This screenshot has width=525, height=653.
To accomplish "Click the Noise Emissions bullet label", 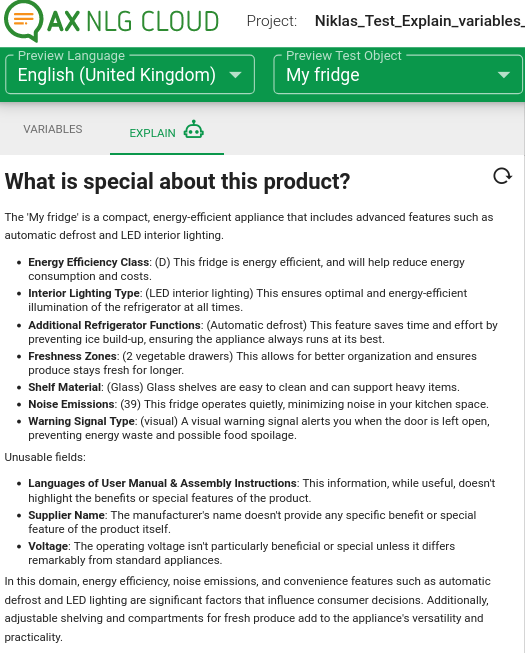I will pos(71,404).
